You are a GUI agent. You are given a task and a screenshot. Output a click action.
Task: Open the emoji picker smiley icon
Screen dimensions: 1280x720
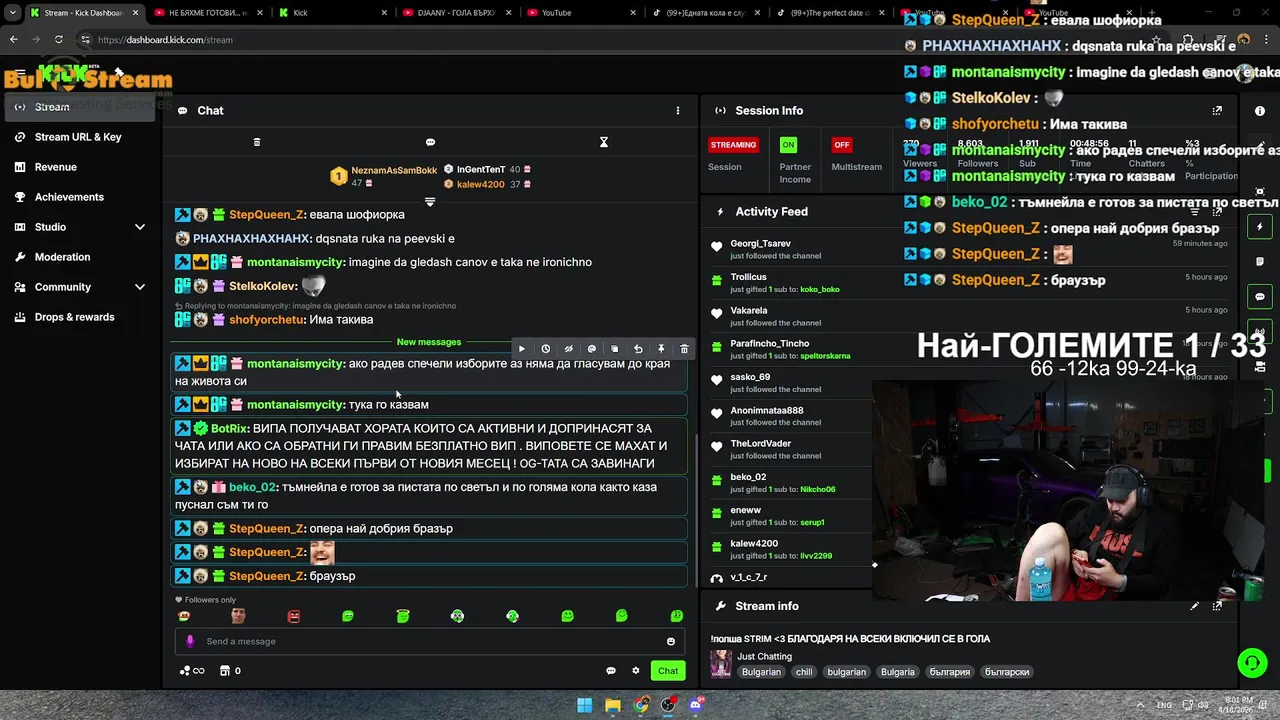(x=671, y=641)
